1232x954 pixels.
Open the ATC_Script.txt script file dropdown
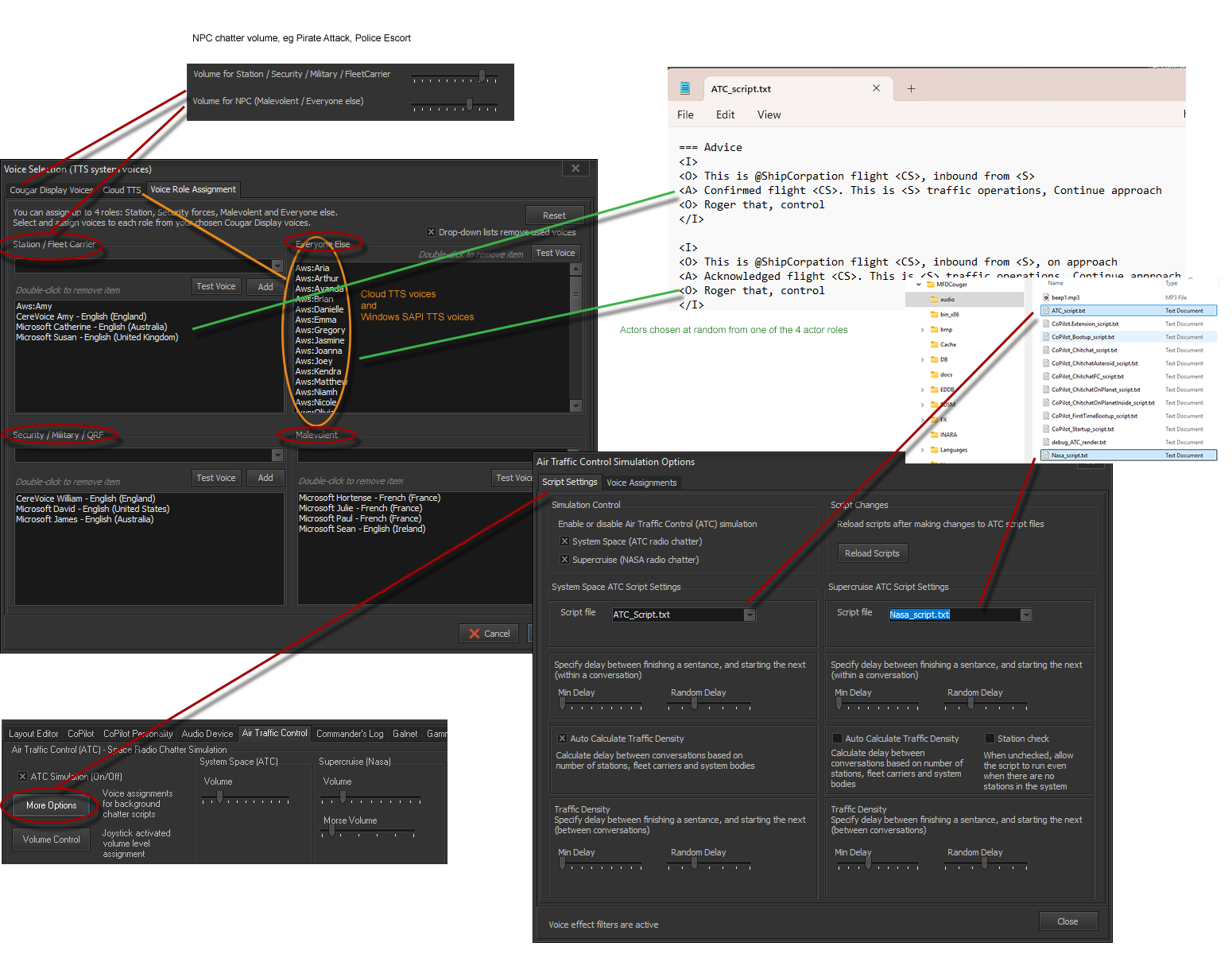(749, 615)
